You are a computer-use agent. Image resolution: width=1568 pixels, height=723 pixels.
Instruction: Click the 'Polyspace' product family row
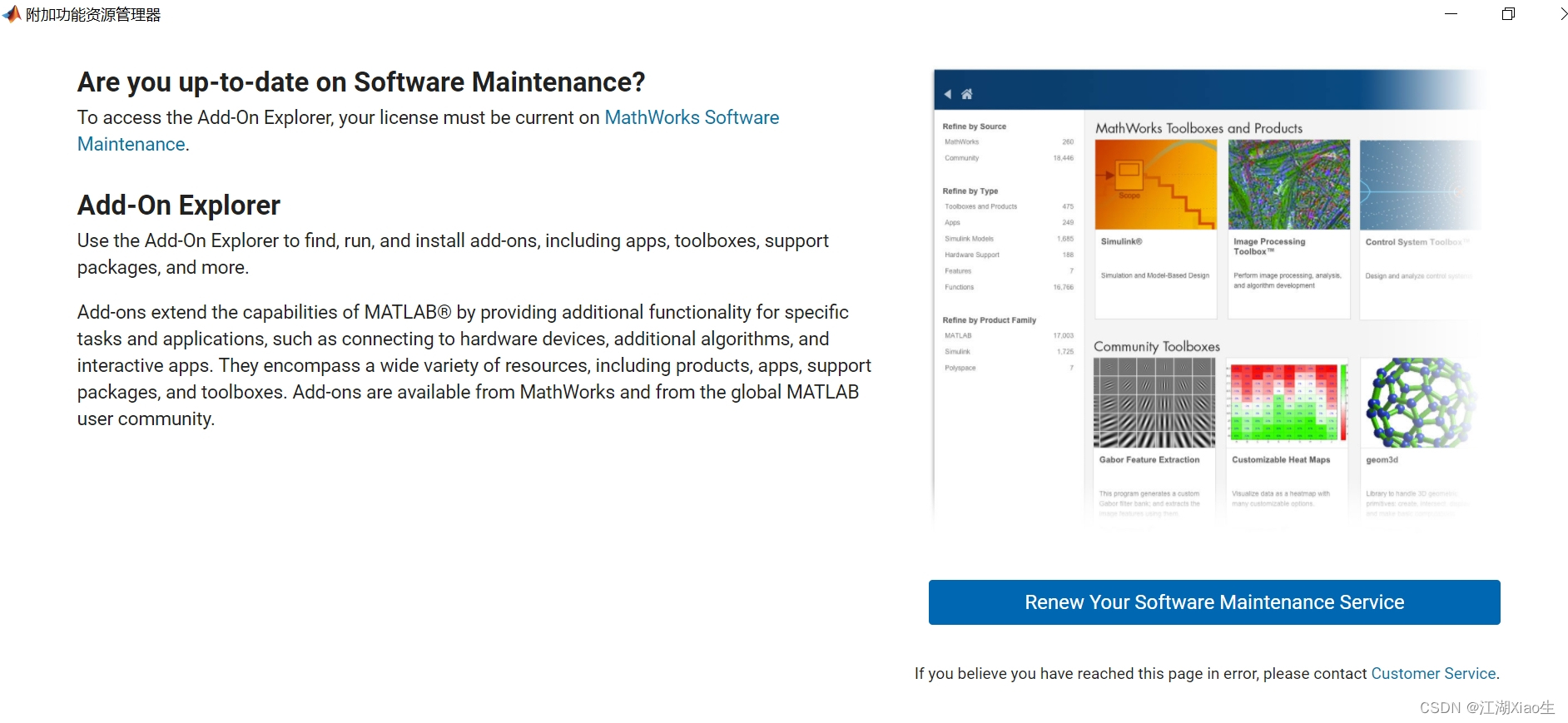click(1009, 368)
